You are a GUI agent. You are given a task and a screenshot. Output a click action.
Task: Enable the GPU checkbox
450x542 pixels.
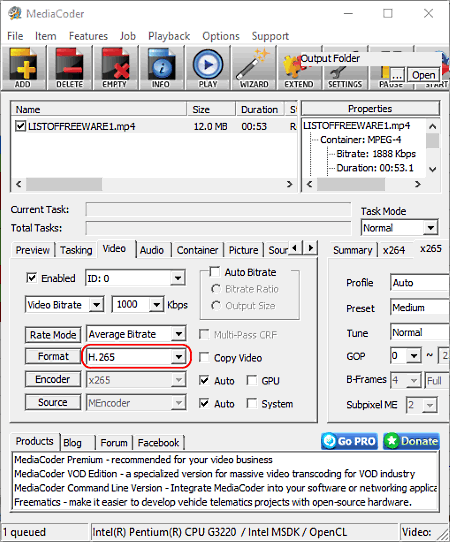point(252,381)
